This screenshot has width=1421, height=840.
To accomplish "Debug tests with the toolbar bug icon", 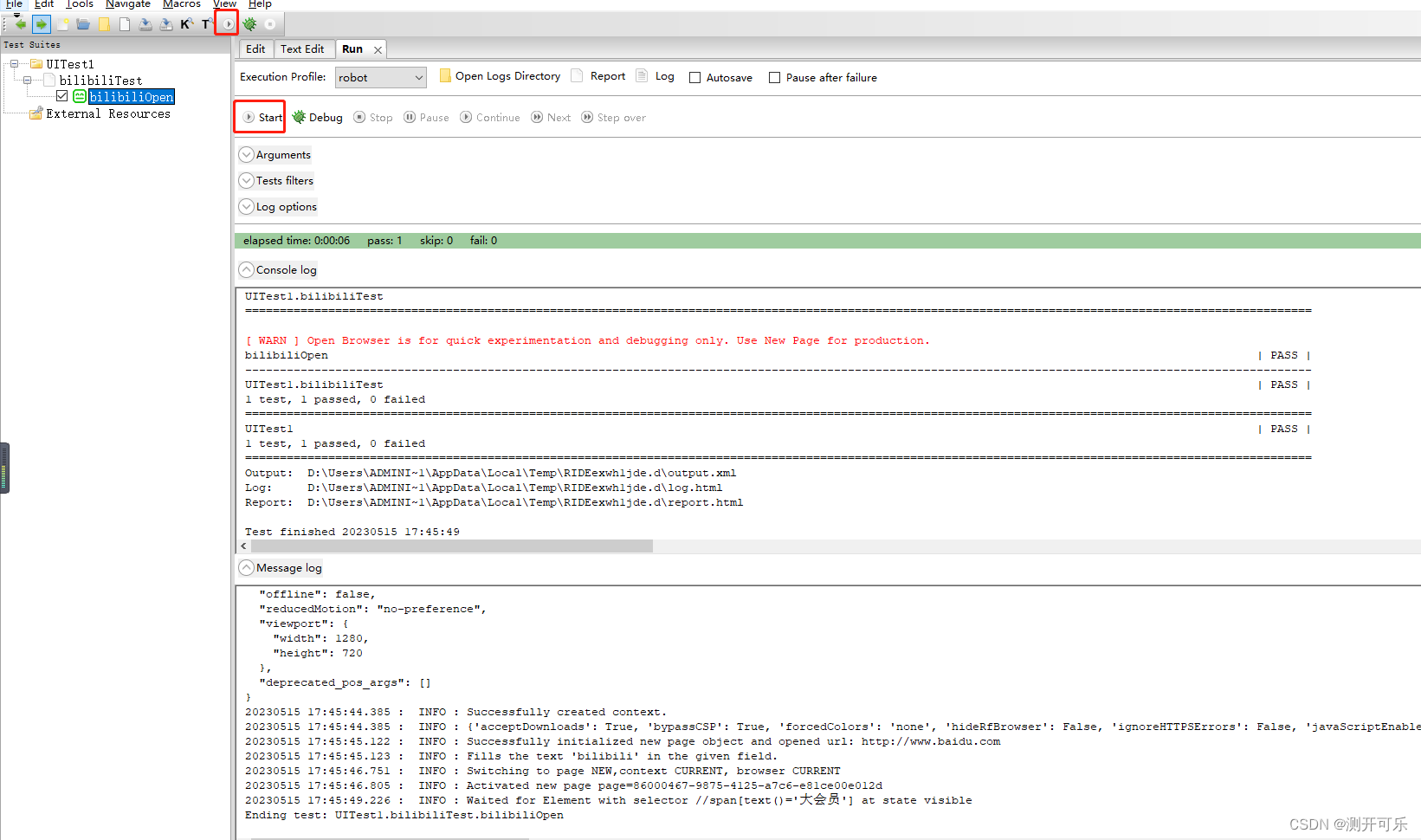I will pos(249,24).
